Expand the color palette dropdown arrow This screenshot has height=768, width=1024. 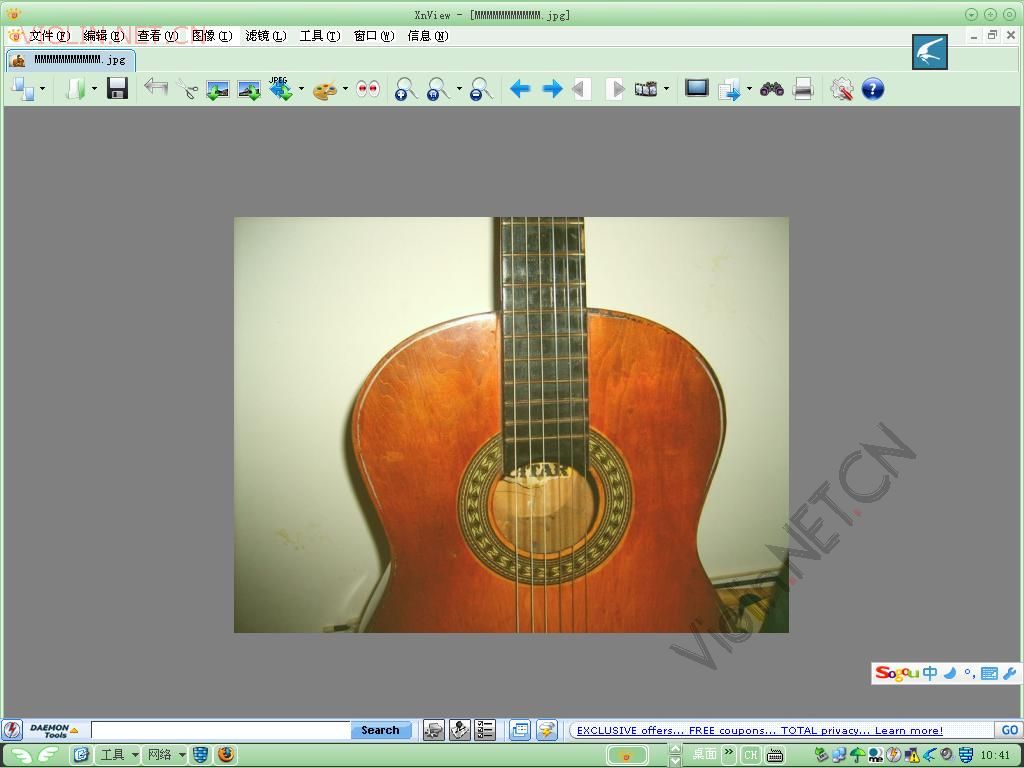click(x=345, y=89)
